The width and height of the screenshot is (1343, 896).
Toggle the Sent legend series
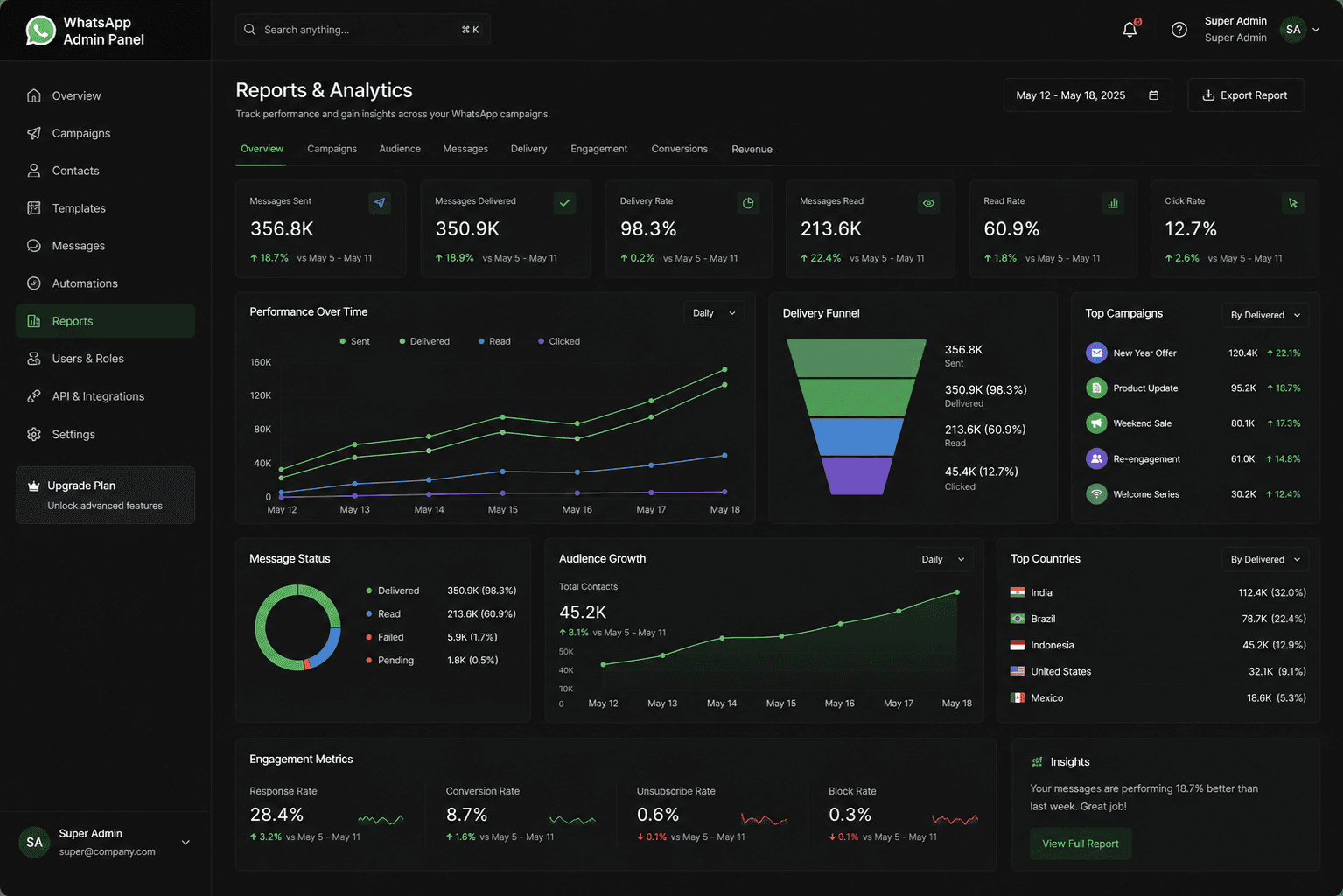coord(354,341)
